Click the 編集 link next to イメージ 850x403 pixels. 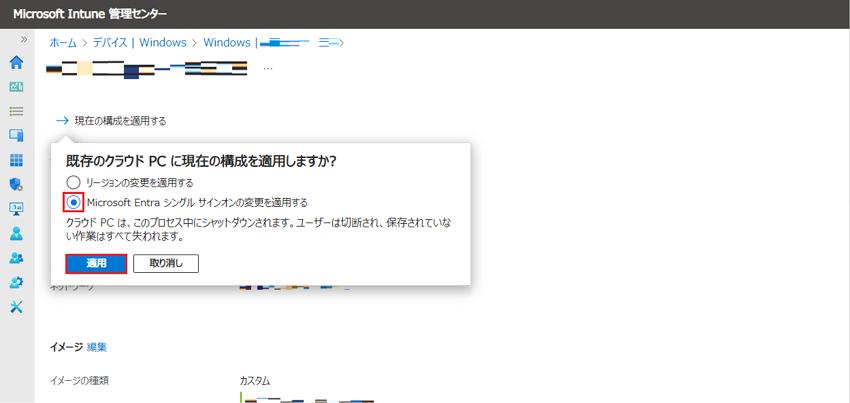[97, 347]
